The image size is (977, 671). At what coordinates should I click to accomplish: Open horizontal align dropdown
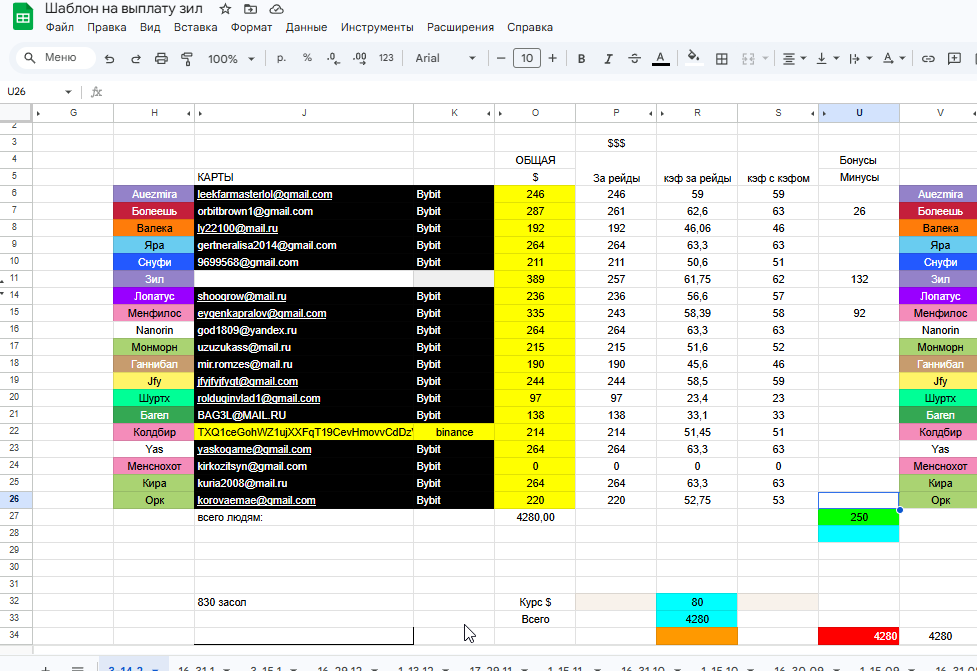click(x=794, y=59)
